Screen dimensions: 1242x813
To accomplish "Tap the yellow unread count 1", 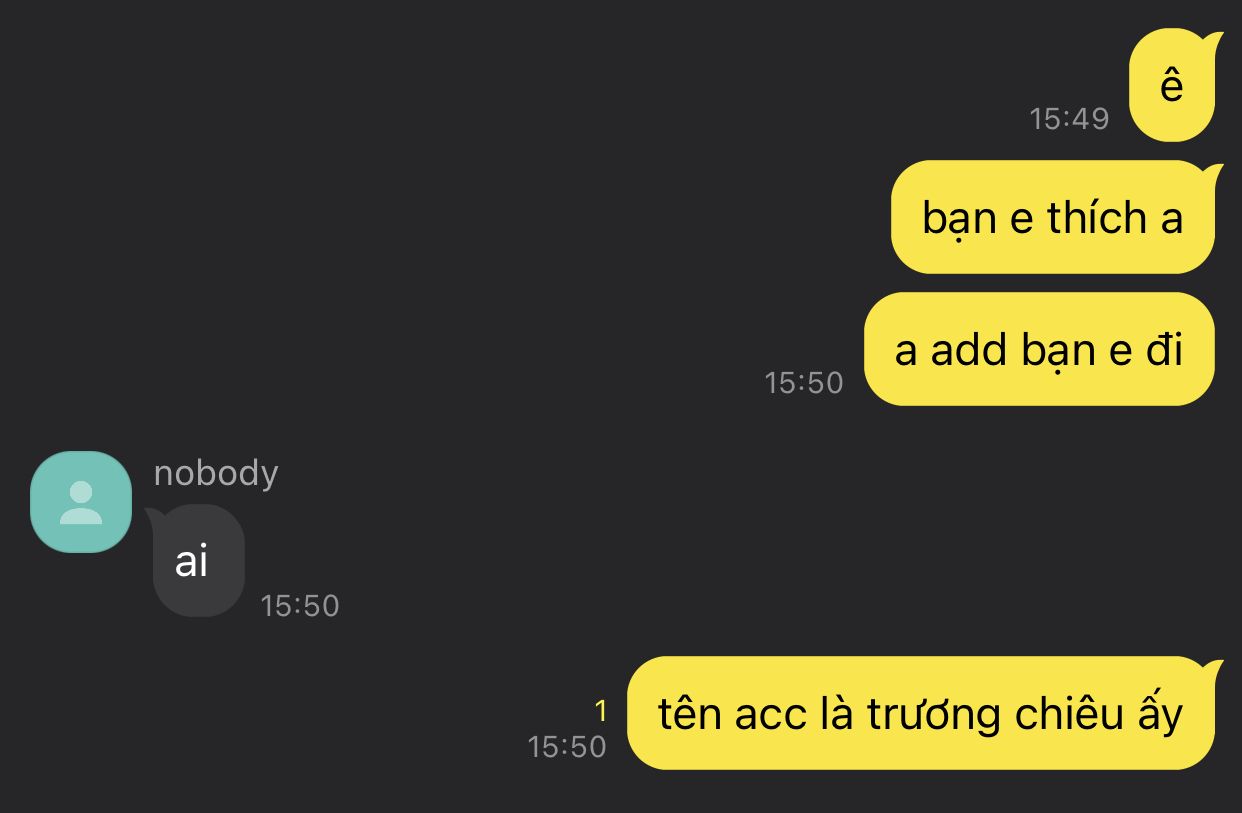I will 601,711.
